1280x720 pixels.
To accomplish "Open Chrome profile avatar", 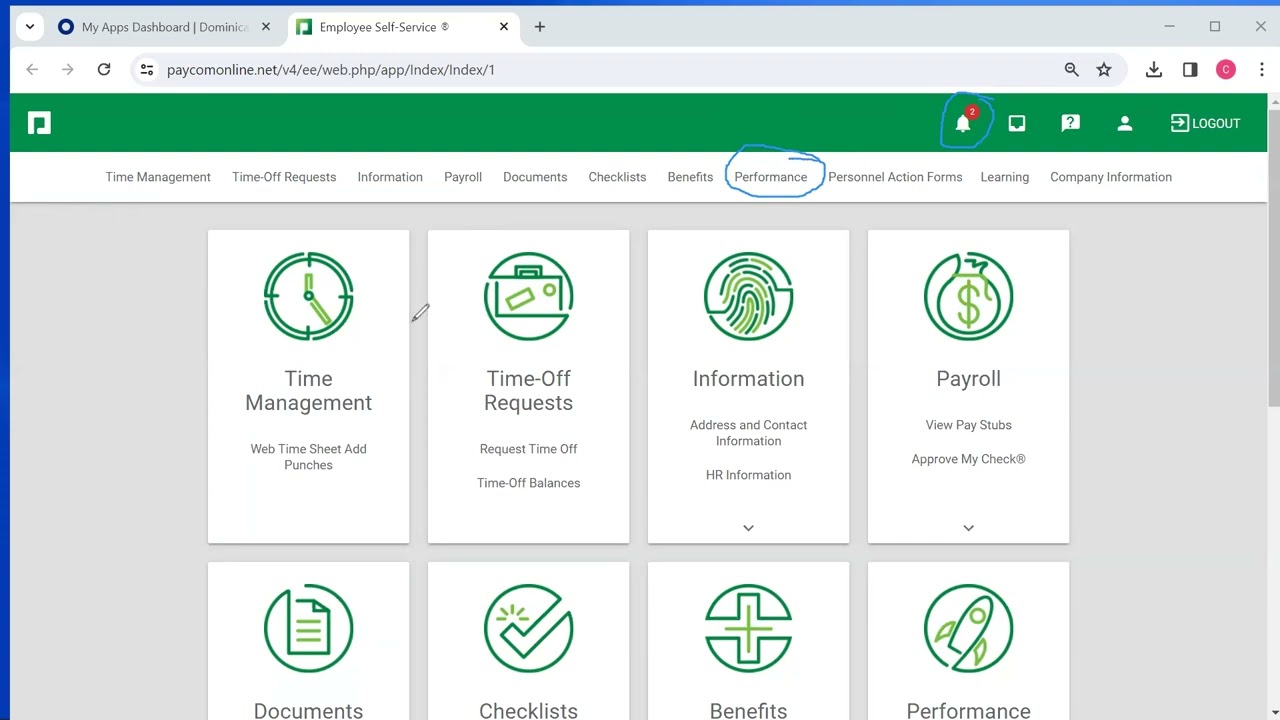I will click(1226, 69).
